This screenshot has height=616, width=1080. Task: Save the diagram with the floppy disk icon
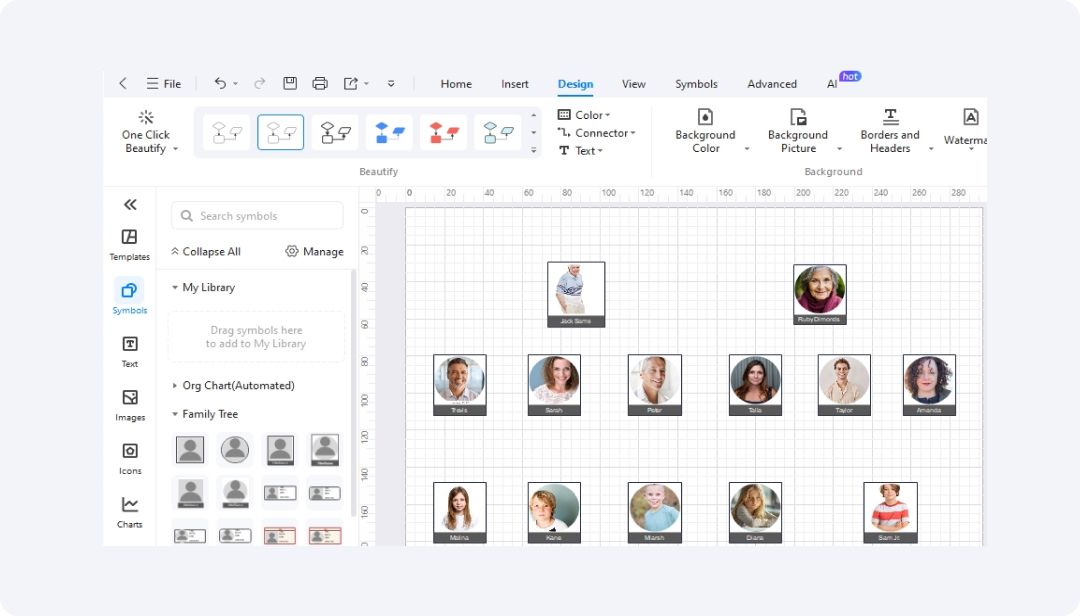[x=290, y=83]
